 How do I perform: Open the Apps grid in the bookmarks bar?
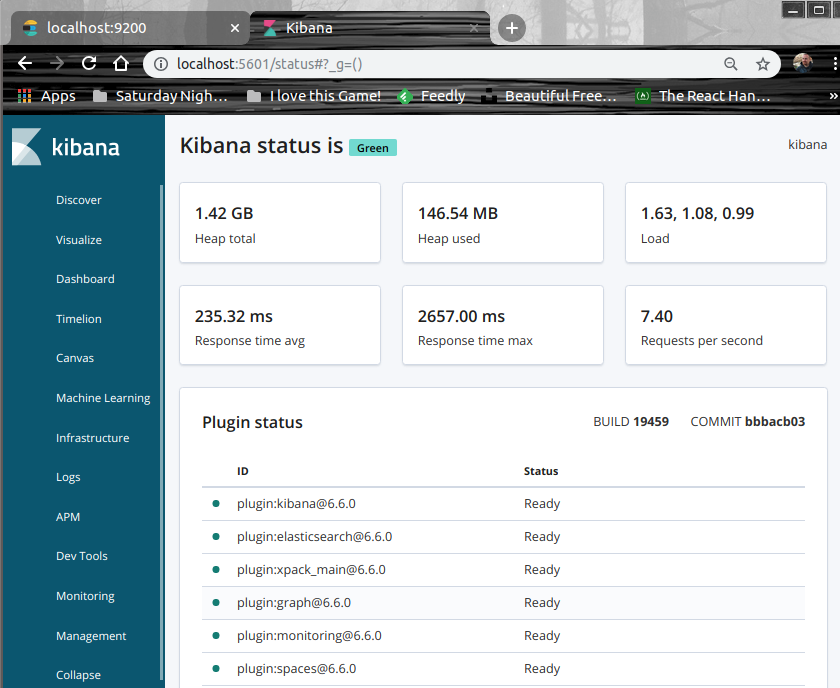point(46,96)
